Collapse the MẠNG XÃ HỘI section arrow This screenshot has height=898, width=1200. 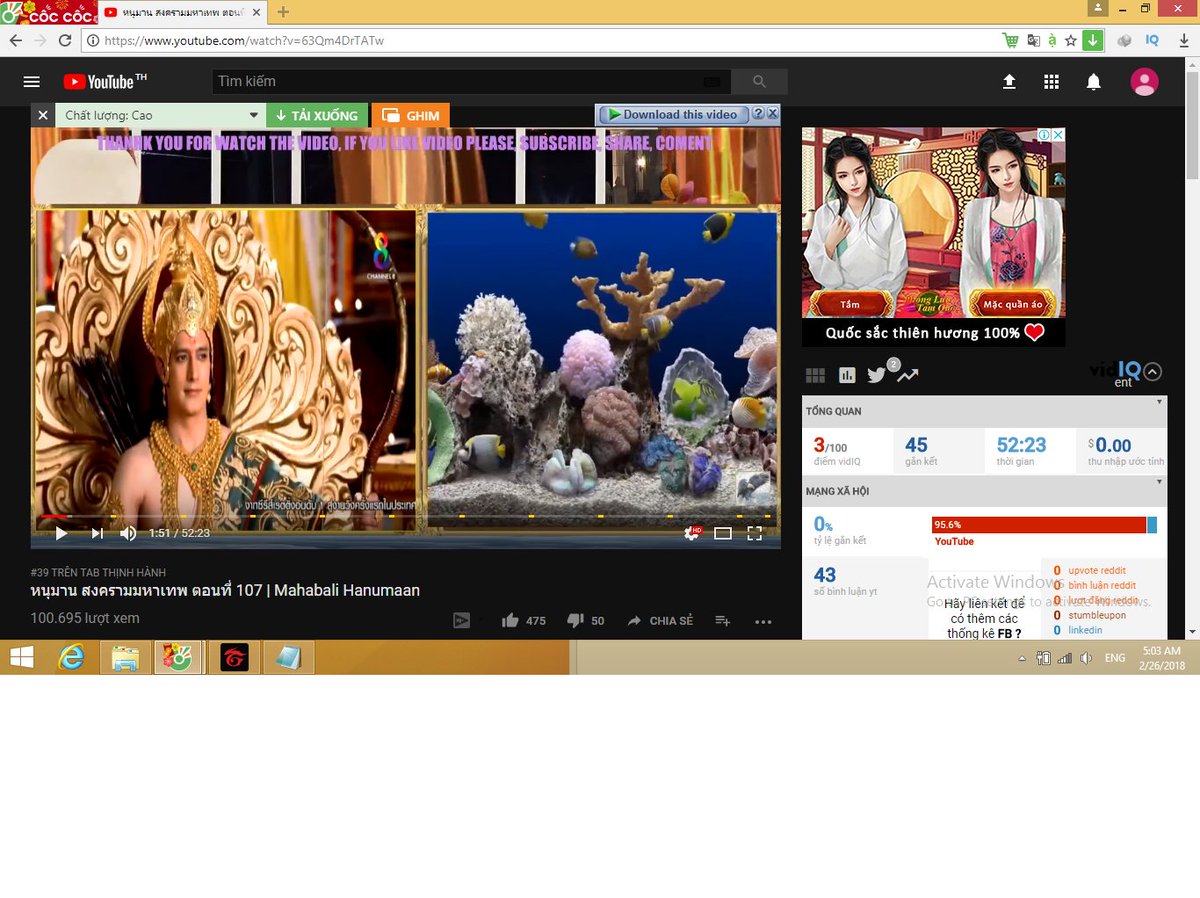(1160, 482)
